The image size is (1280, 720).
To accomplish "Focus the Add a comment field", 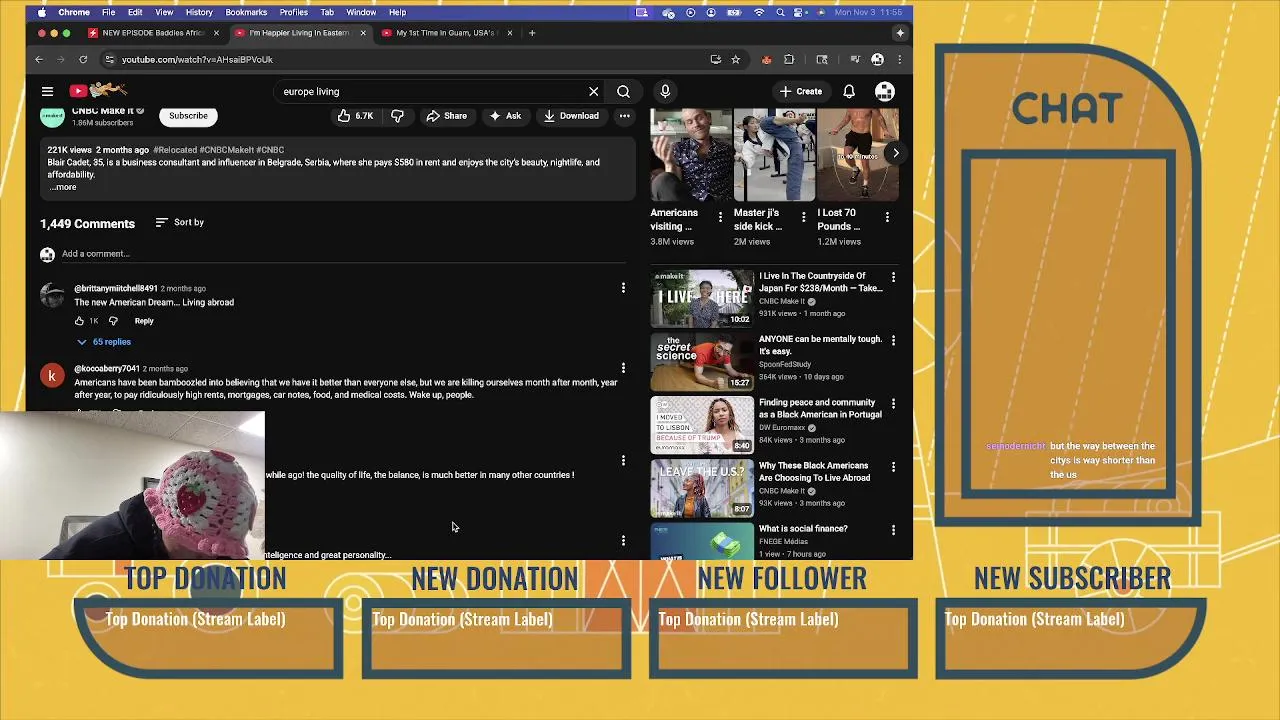I will (x=342, y=254).
